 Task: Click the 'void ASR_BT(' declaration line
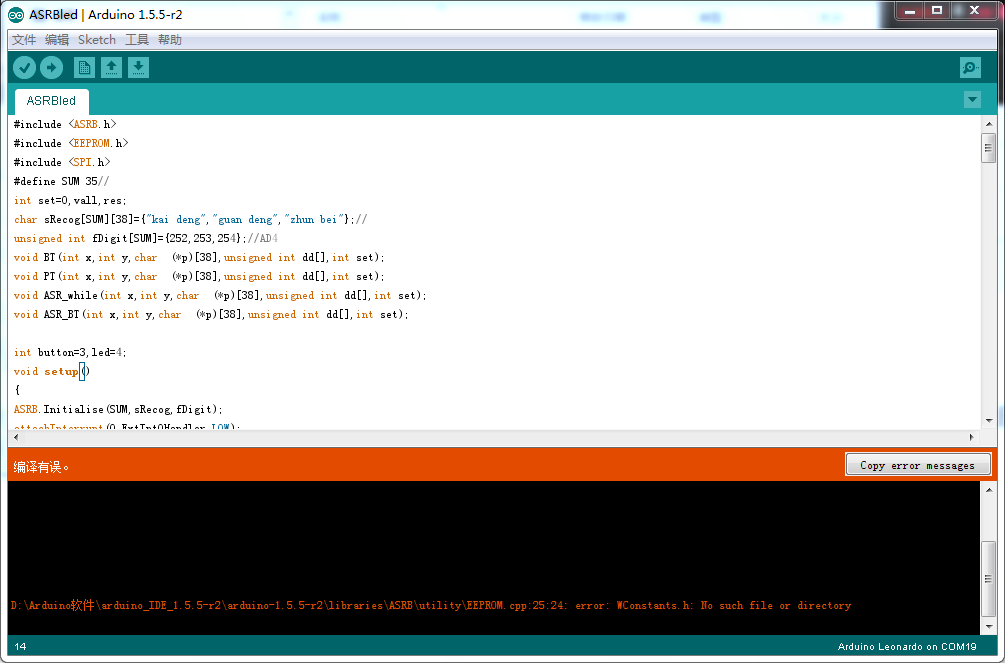tap(211, 314)
